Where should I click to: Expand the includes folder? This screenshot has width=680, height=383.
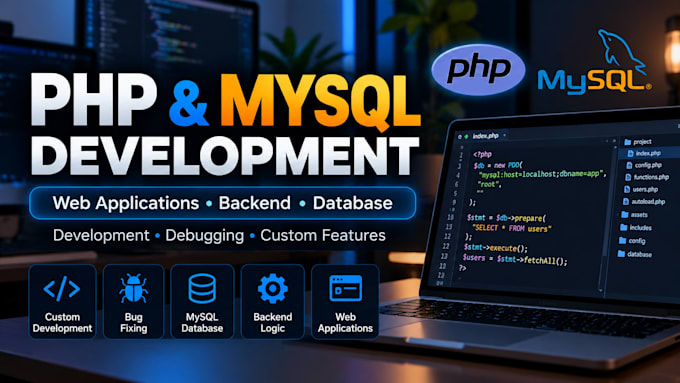coord(636,227)
